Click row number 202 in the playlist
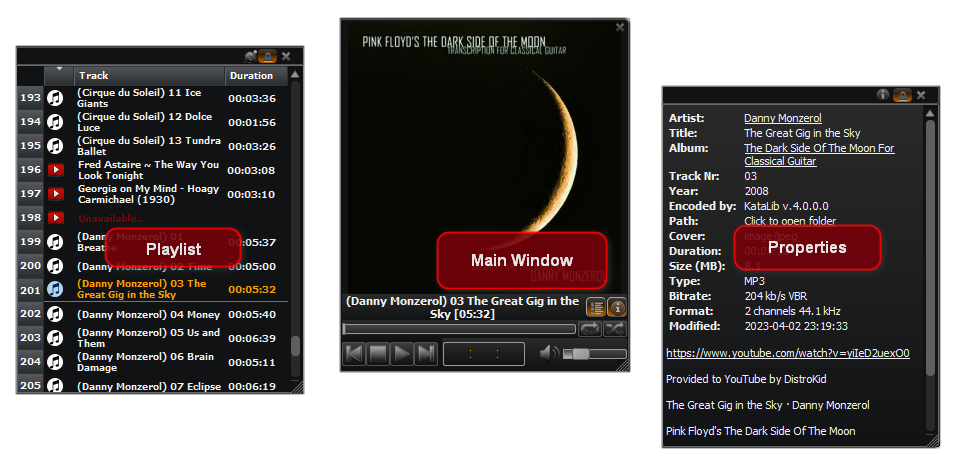960x462 pixels. [30, 314]
